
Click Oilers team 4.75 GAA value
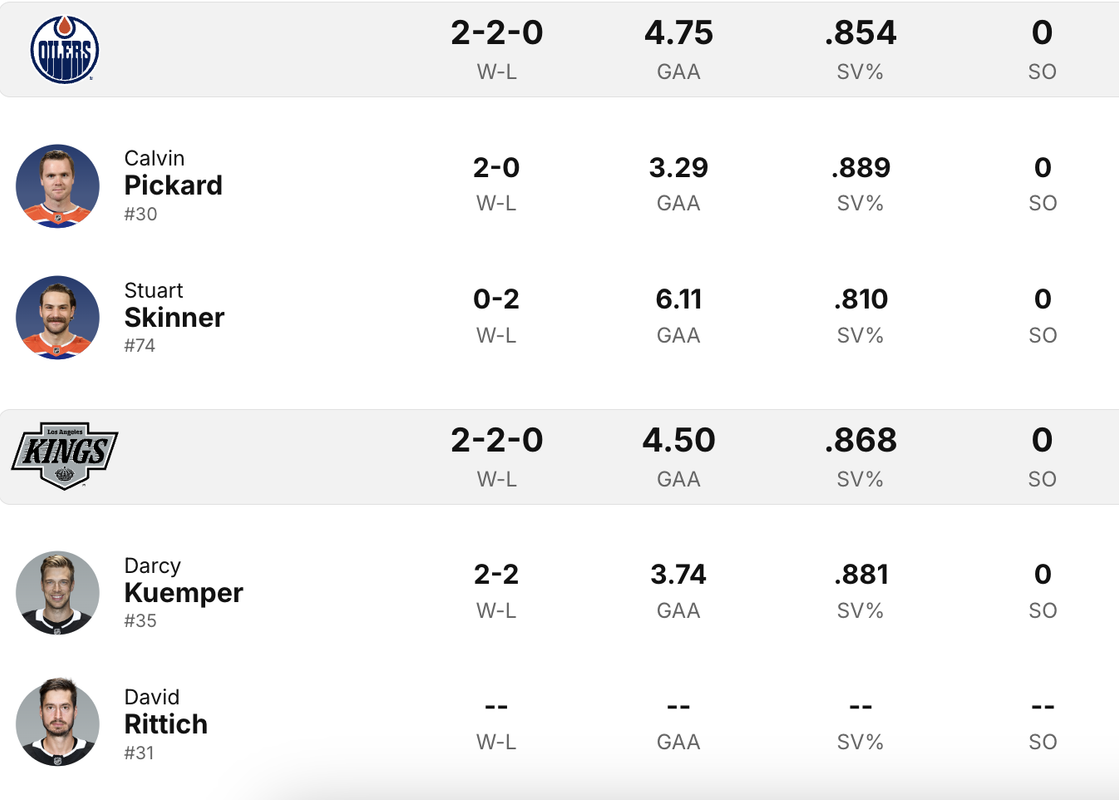point(678,33)
